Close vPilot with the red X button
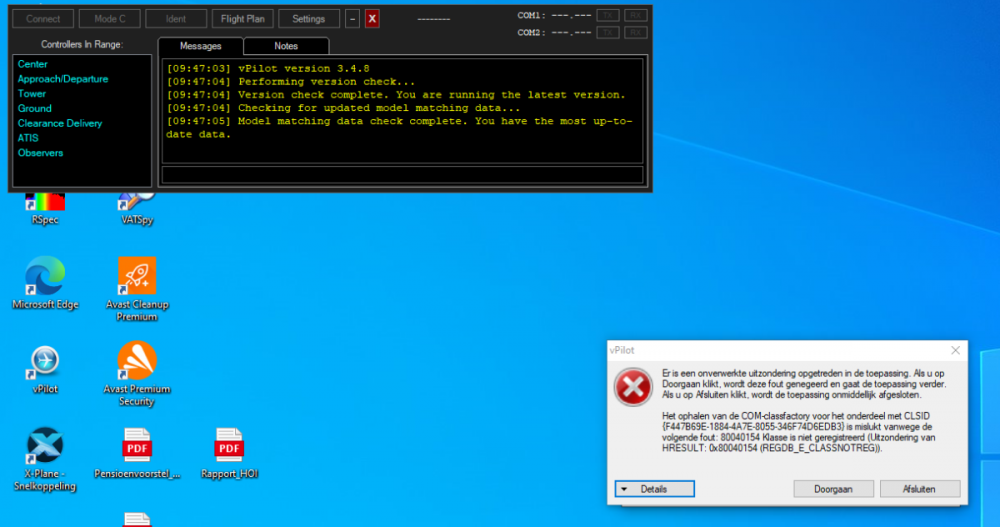 pyautogui.click(x=372, y=19)
